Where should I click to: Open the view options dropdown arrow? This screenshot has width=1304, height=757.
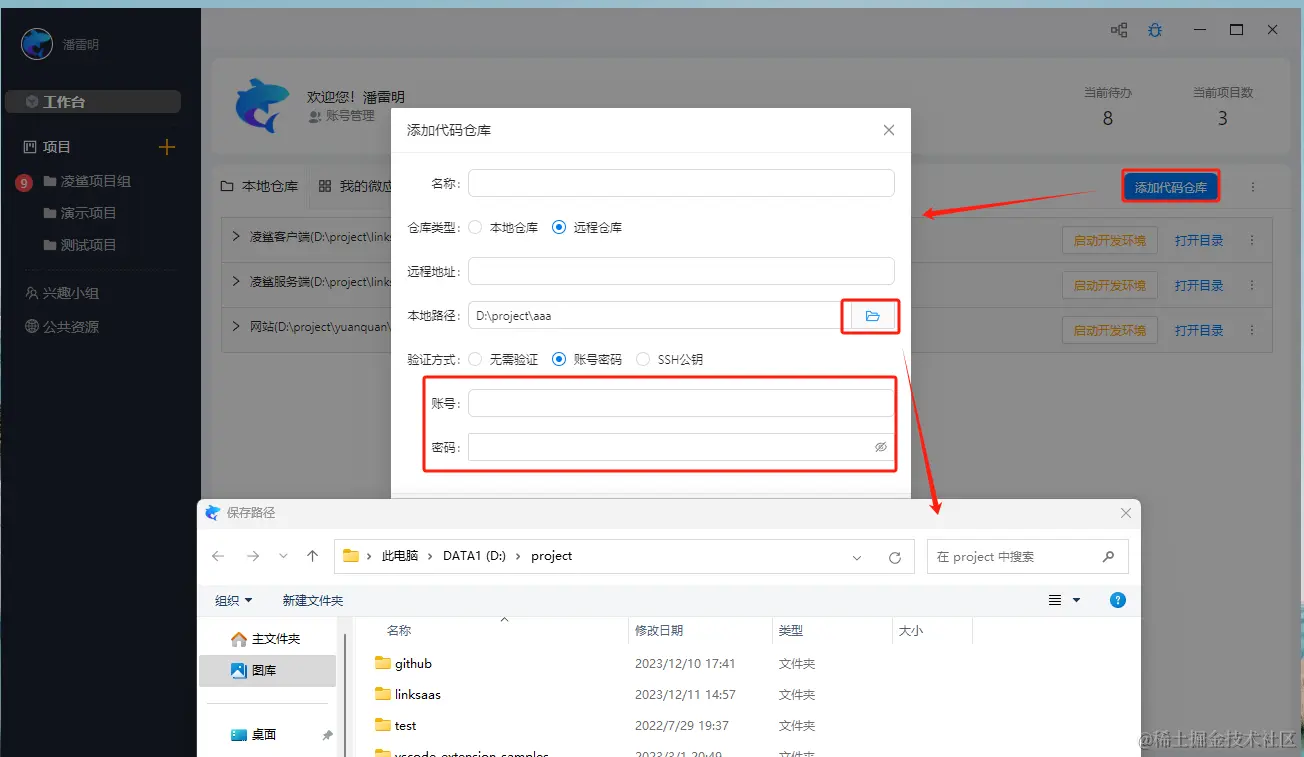click(x=1077, y=600)
